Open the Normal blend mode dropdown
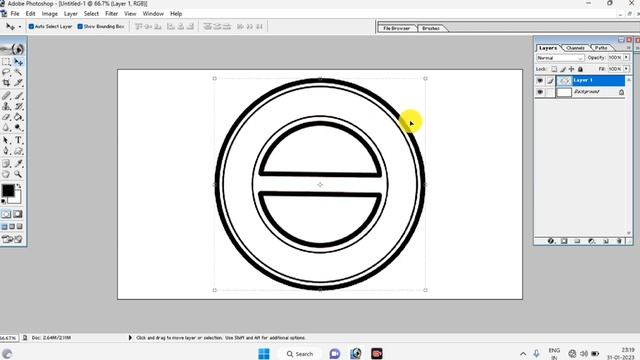Viewport: 640px width, 360px height. coord(560,58)
